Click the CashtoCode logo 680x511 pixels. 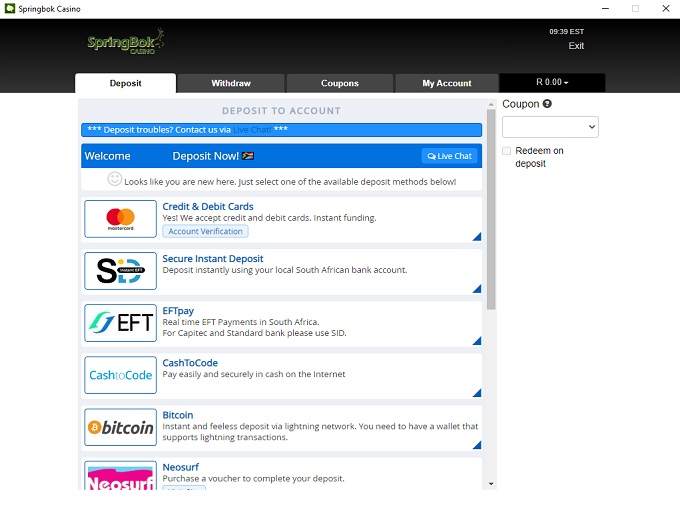pyautogui.click(x=120, y=375)
